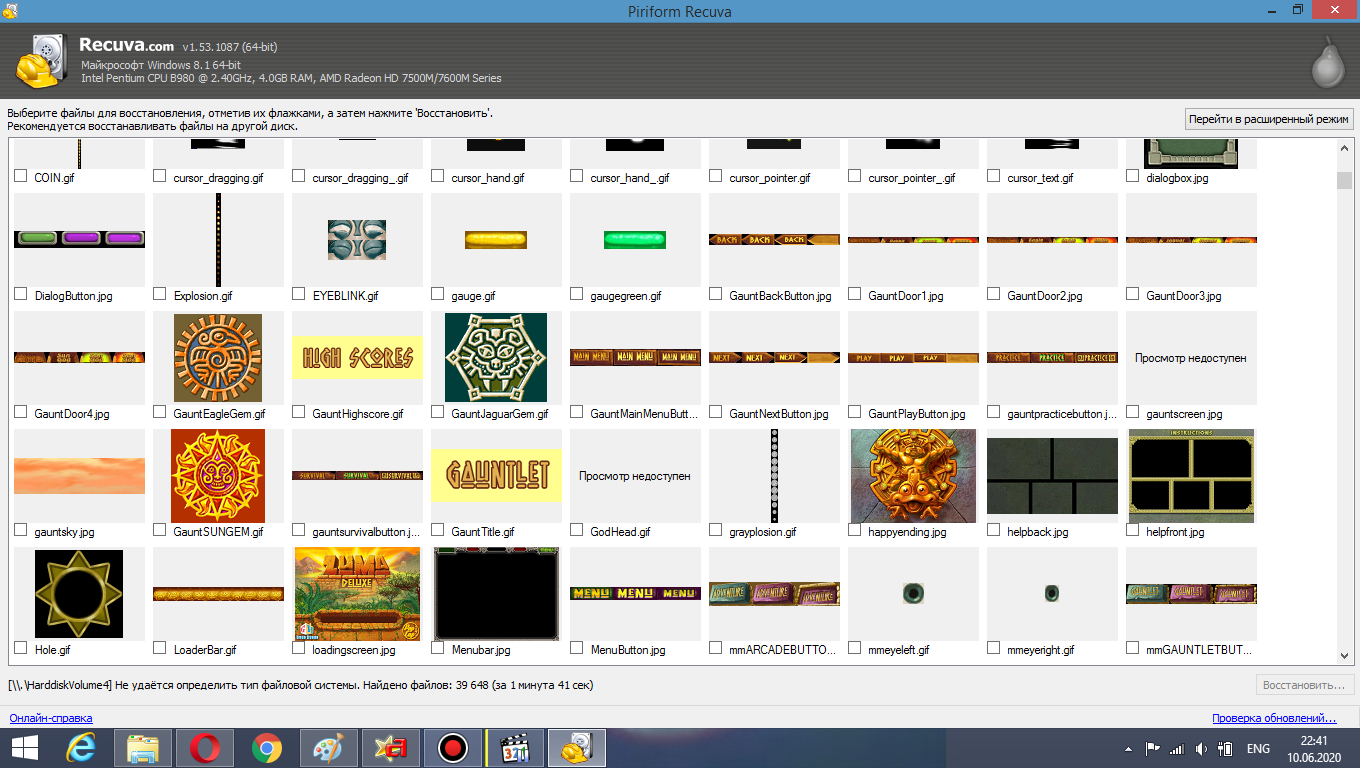Tick the EYEBLINK.gif checkbox

tap(299, 294)
